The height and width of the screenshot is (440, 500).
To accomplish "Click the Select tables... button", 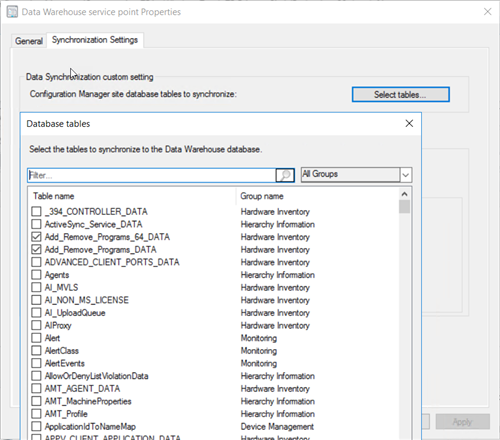I will tap(401, 95).
